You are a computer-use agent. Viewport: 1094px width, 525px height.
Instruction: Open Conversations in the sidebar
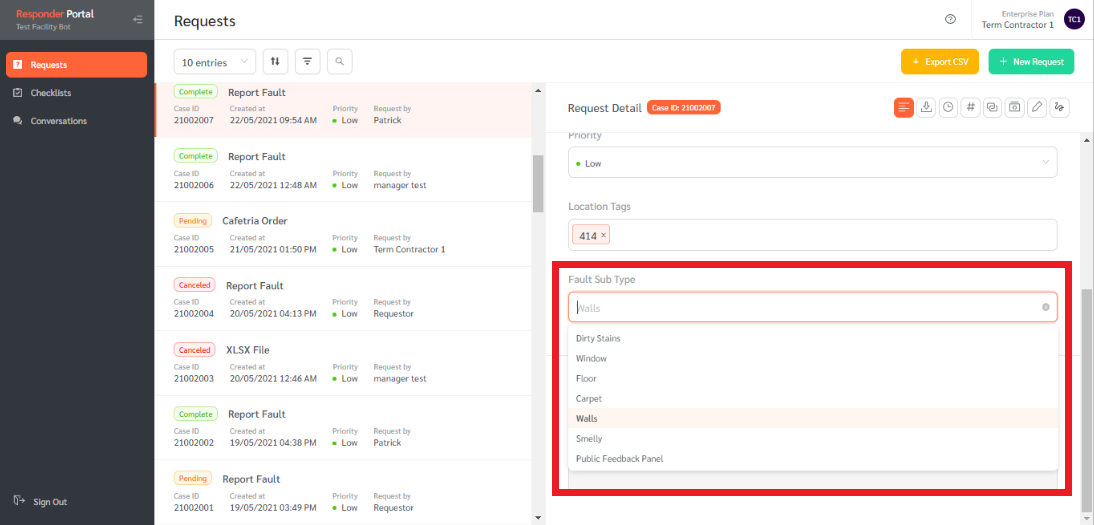[76, 121]
